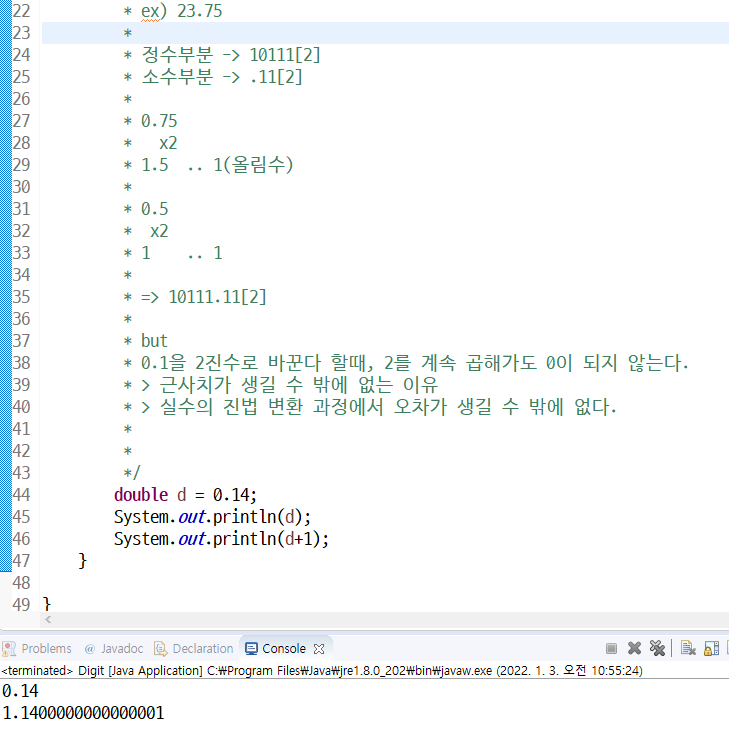Viewport: 729px width, 741px height.
Task: Click 'x2' comment on line 32
Action: 159,231
